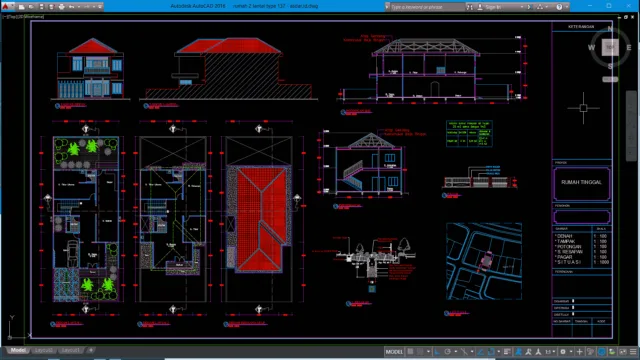Screen dimensions: 640x360
Task: Click the navigation bar on right edge of drawing
Action: (631, 126)
